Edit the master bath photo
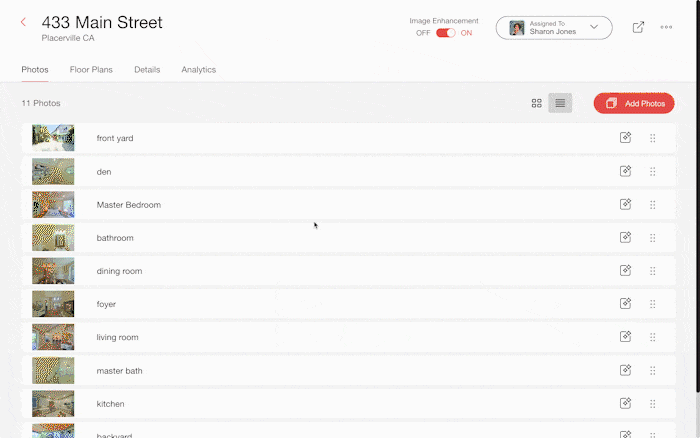The height and width of the screenshot is (438, 700). tap(625, 370)
